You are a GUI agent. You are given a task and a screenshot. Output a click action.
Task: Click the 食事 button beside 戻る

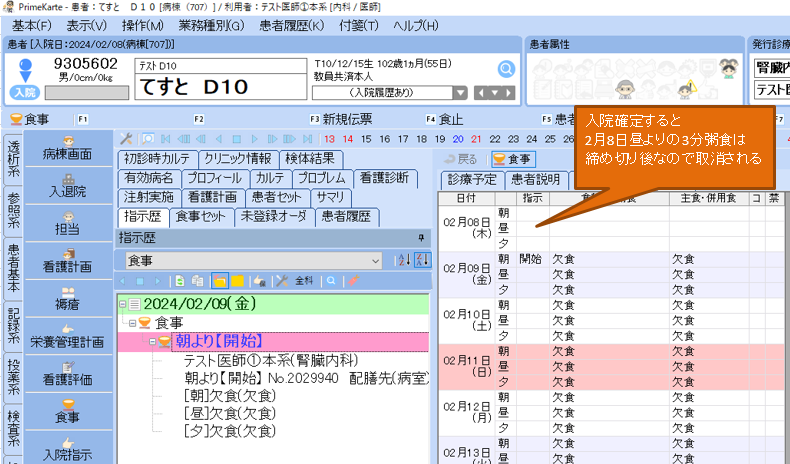512,159
